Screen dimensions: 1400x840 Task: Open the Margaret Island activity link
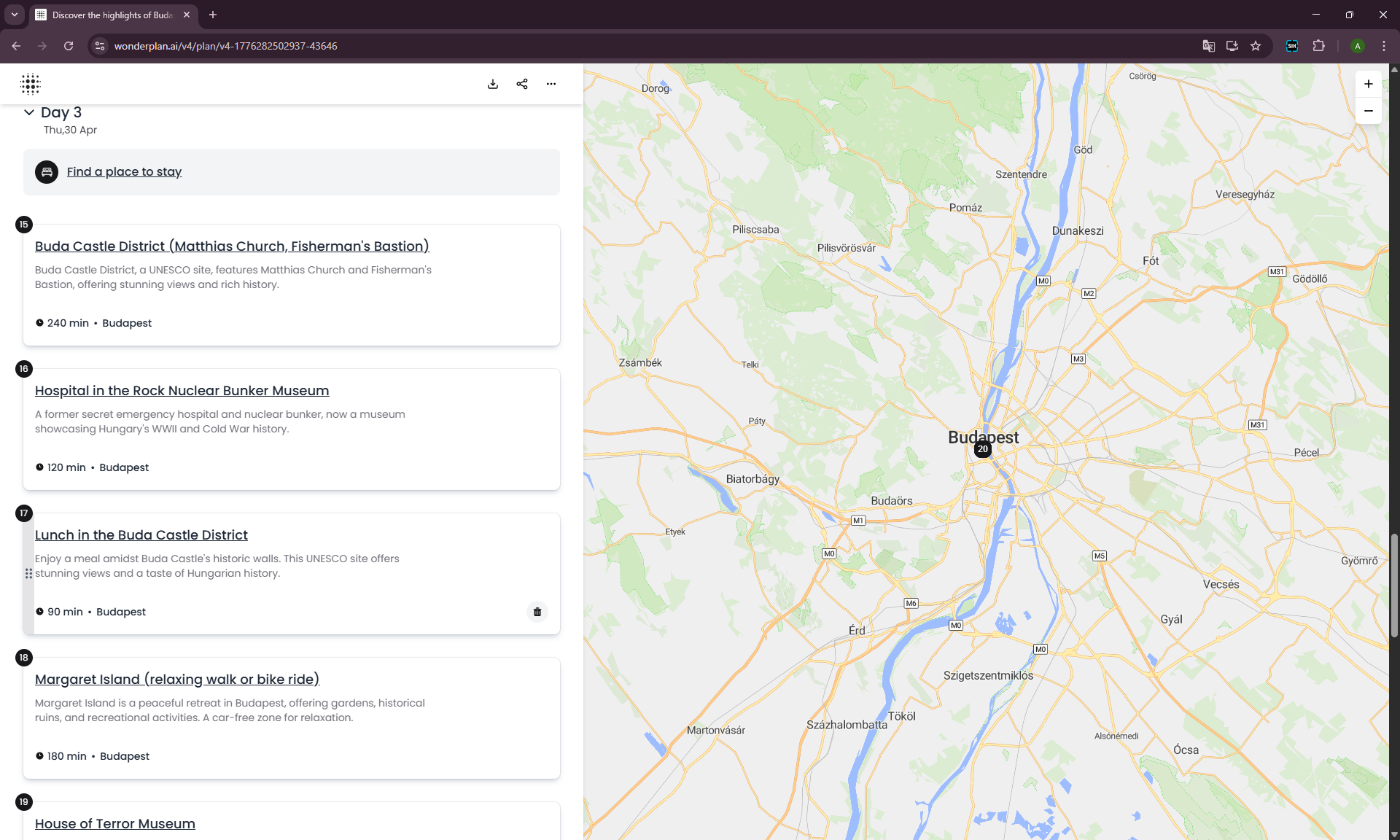177,680
